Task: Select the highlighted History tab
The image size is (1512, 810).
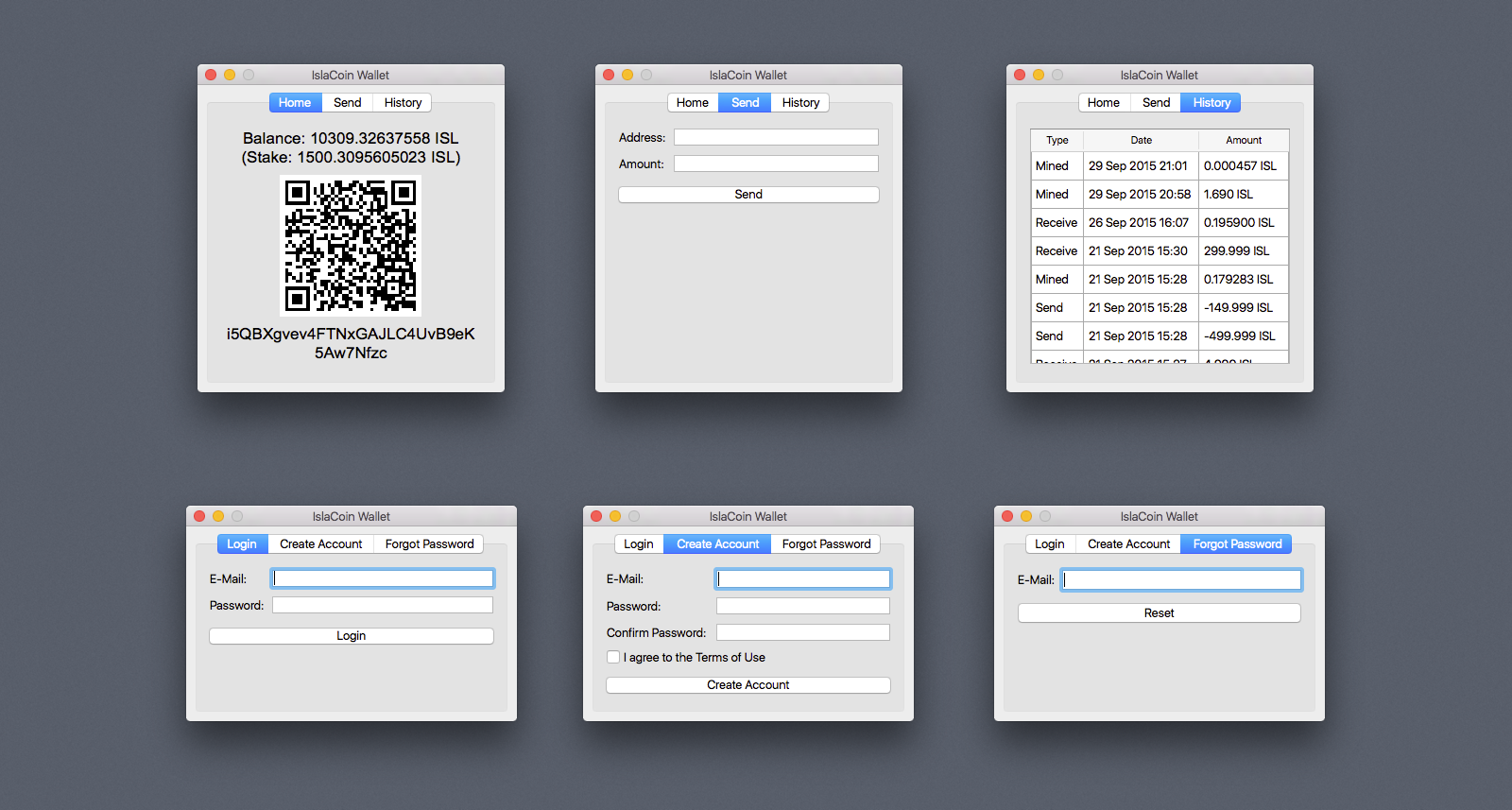Action: pyautogui.click(x=1211, y=103)
